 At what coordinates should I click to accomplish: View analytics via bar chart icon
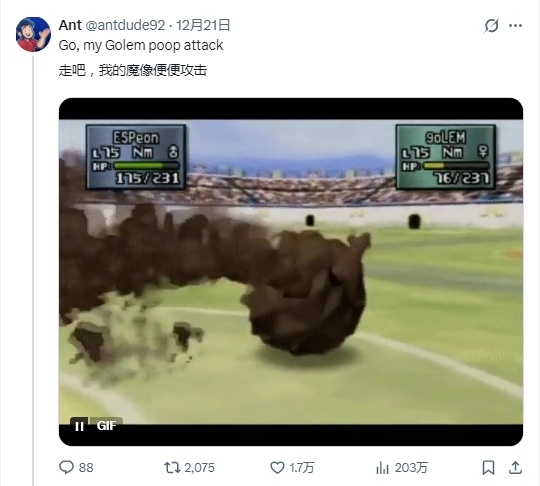[382, 468]
